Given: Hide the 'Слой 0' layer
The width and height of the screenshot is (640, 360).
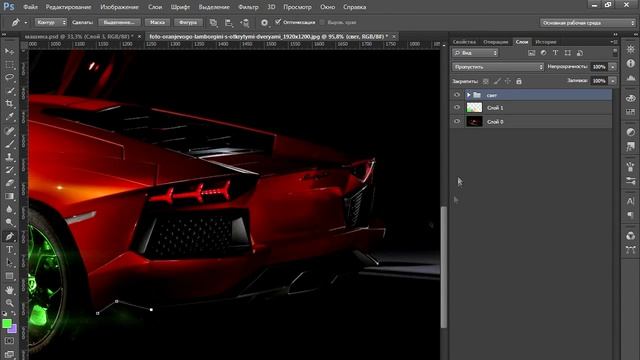Looking at the screenshot, I should (x=457, y=122).
